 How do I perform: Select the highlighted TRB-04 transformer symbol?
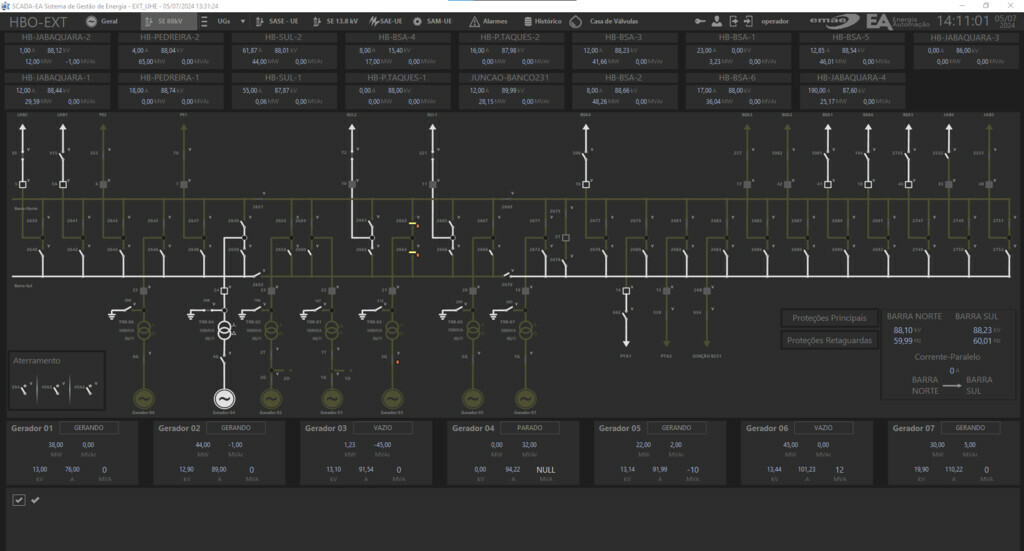click(x=224, y=331)
